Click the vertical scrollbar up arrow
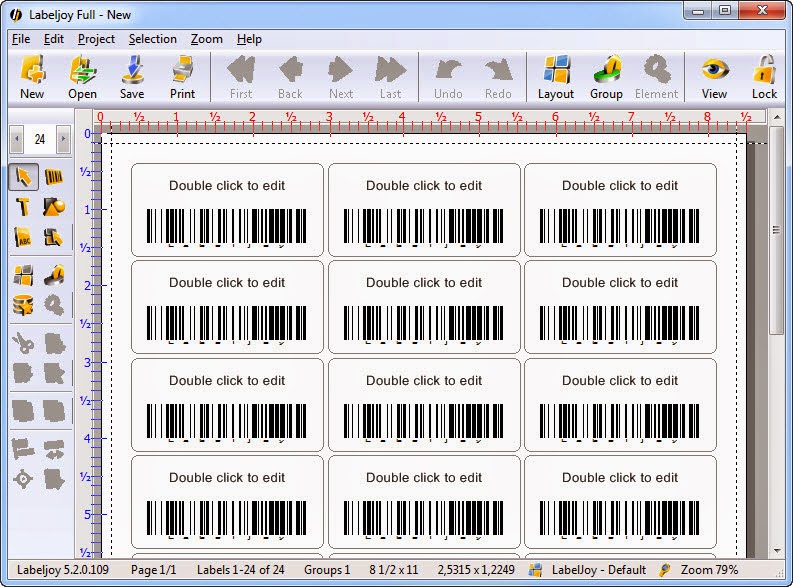This screenshot has height=587, width=793. tap(777, 117)
